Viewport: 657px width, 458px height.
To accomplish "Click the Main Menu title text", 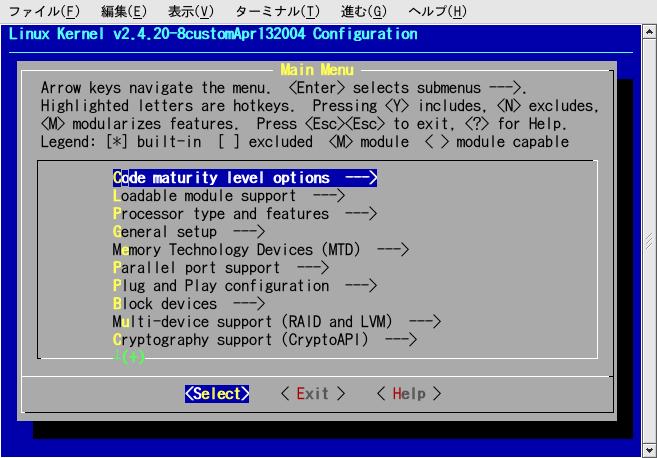I will 317,70.
